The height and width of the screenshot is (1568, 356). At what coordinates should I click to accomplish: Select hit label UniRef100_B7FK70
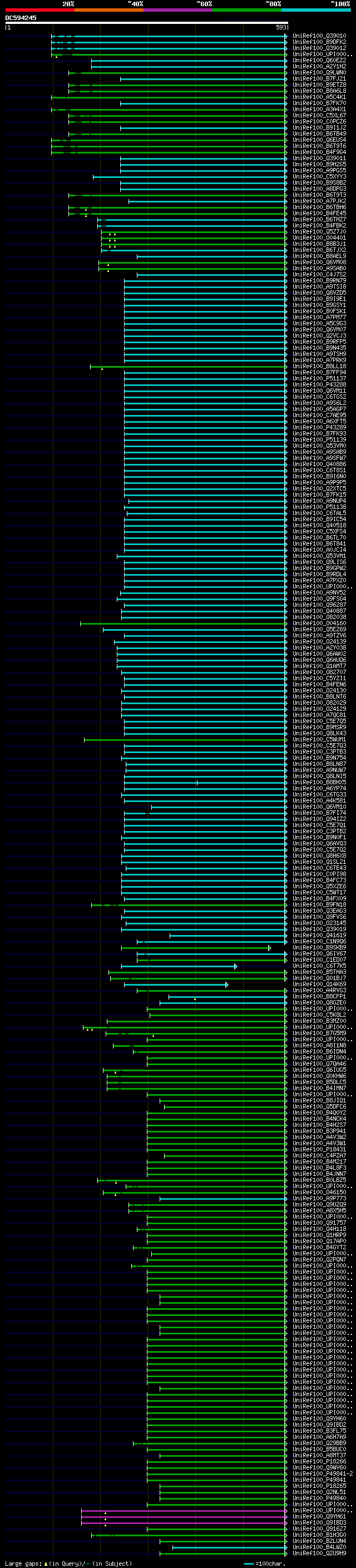pos(319,103)
